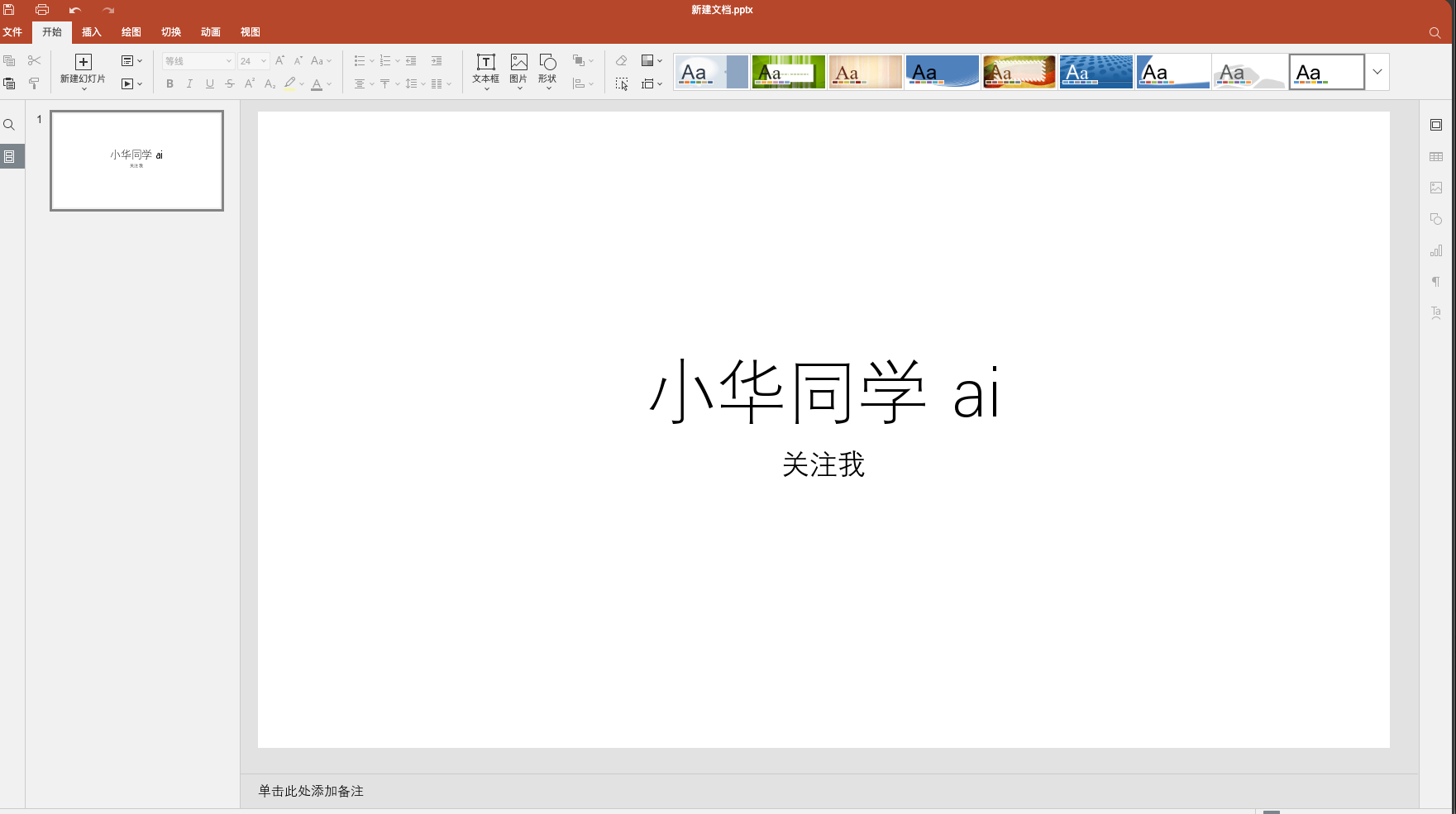The height and width of the screenshot is (814, 1456).
Task: Open the font name dropdown (等线)
Action: click(x=198, y=61)
